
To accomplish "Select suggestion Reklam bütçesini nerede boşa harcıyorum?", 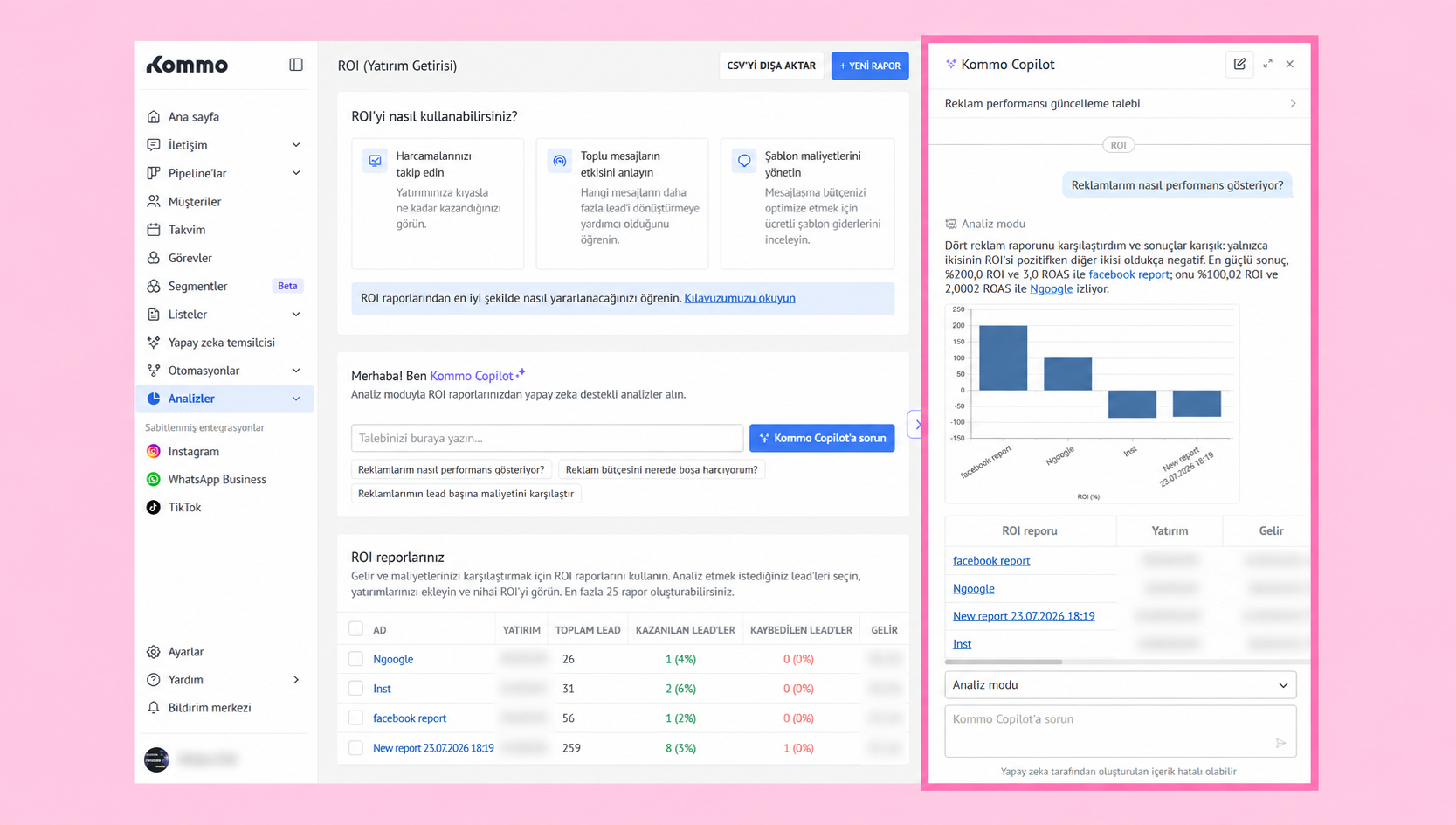I will click(661, 469).
